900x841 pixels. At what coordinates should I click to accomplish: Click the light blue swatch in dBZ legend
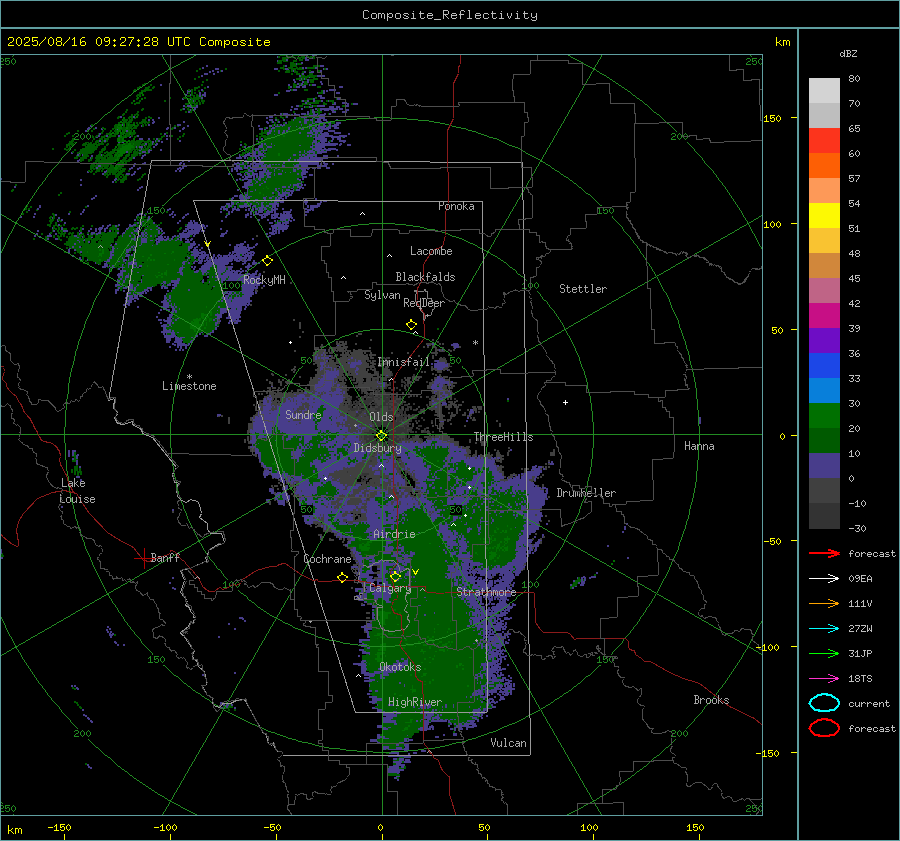click(824, 390)
